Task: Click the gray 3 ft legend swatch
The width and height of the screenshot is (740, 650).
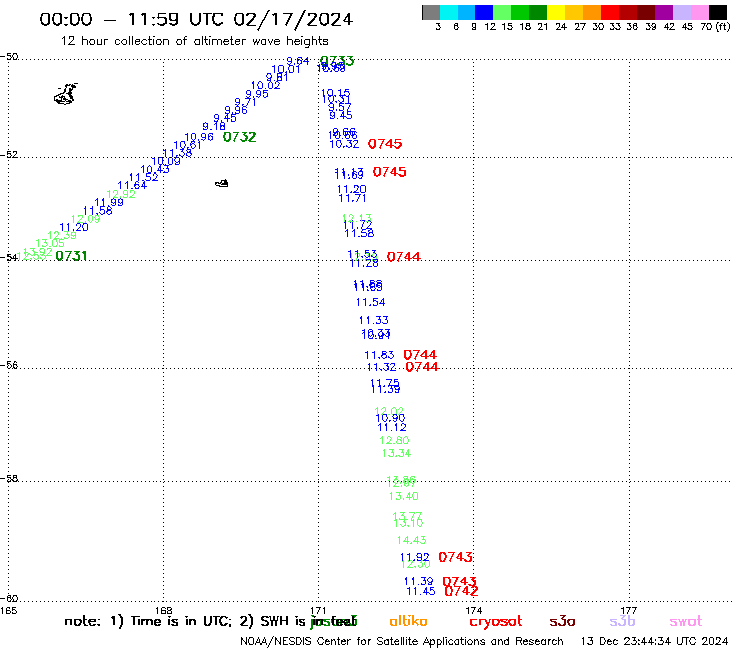Action: click(431, 12)
